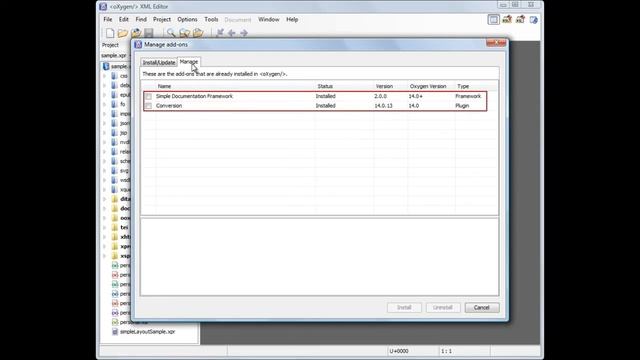Expand the svg folder in project tree

(104, 171)
